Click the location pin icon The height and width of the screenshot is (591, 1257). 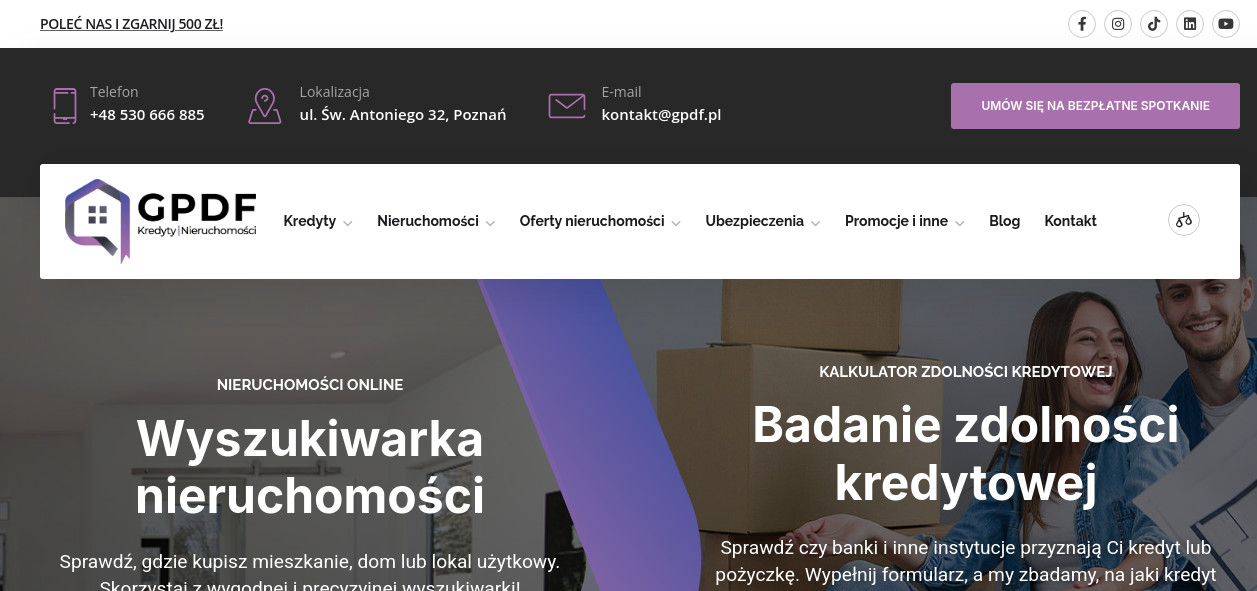[264, 105]
